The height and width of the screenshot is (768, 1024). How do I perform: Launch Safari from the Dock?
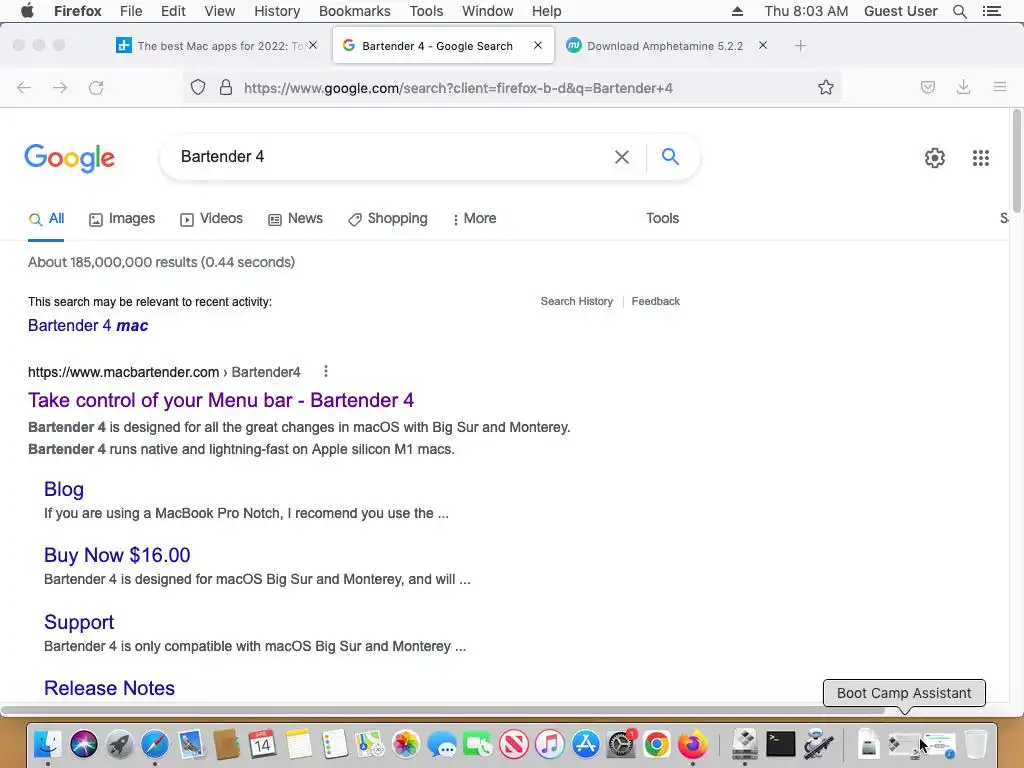pos(155,744)
